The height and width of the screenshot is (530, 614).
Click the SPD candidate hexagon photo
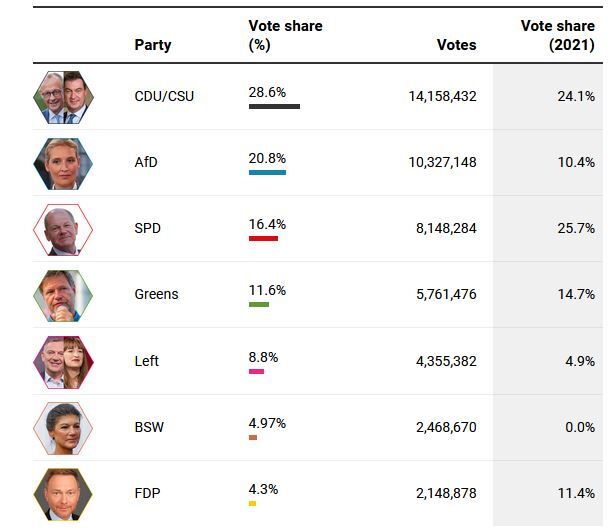coord(63,229)
